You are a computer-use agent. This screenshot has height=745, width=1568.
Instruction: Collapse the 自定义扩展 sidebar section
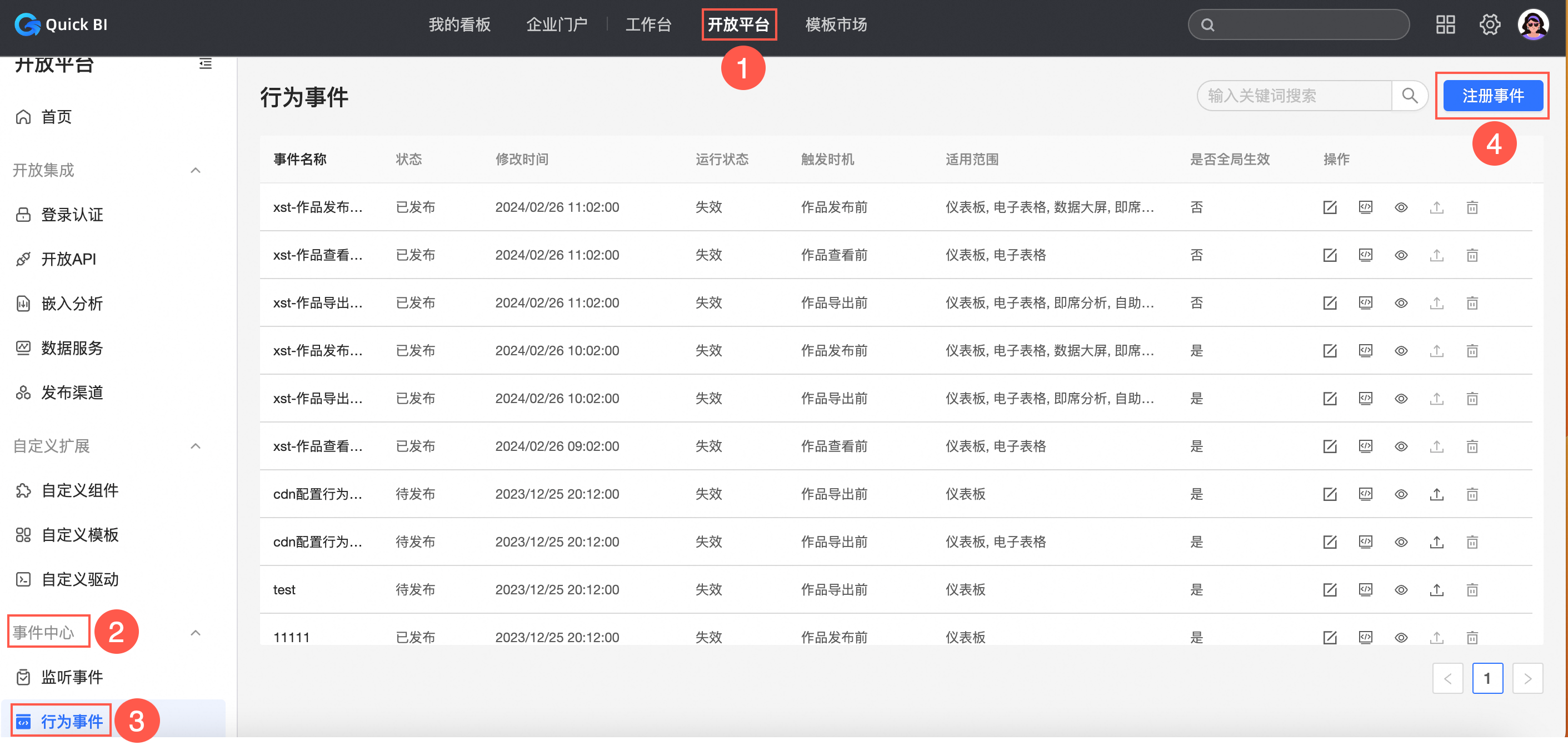pyautogui.click(x=196, y=446)
